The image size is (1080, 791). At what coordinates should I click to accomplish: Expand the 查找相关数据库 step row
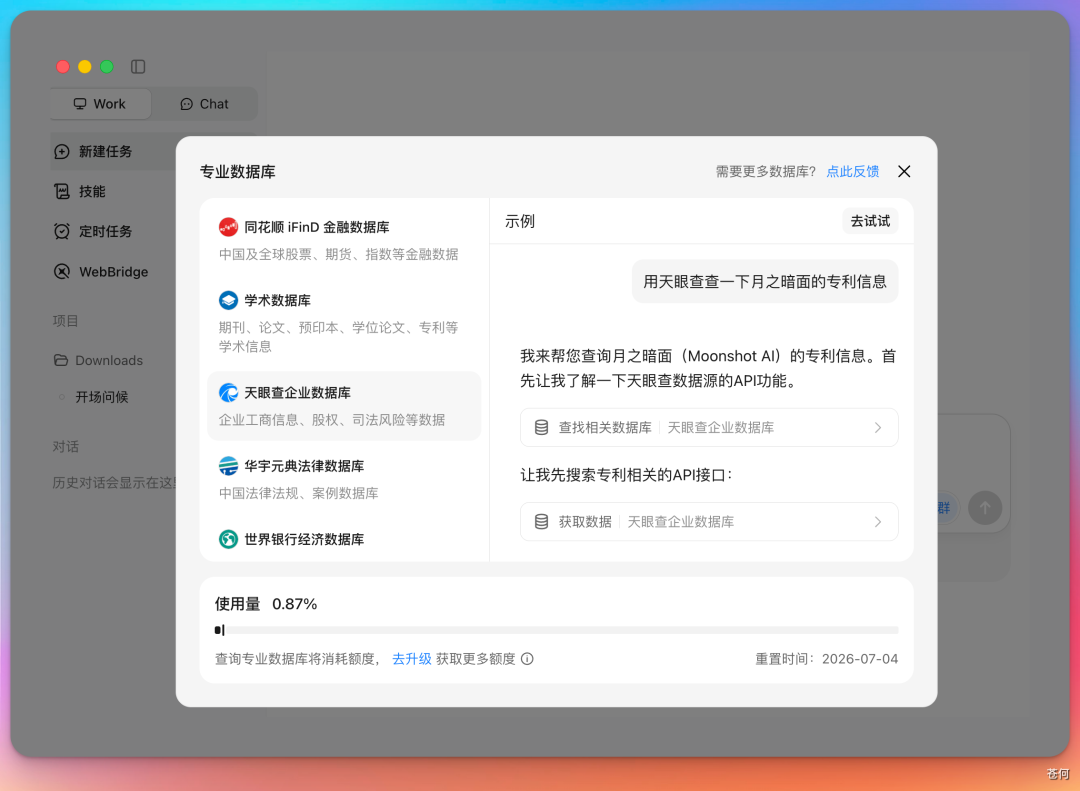[709, 427]
